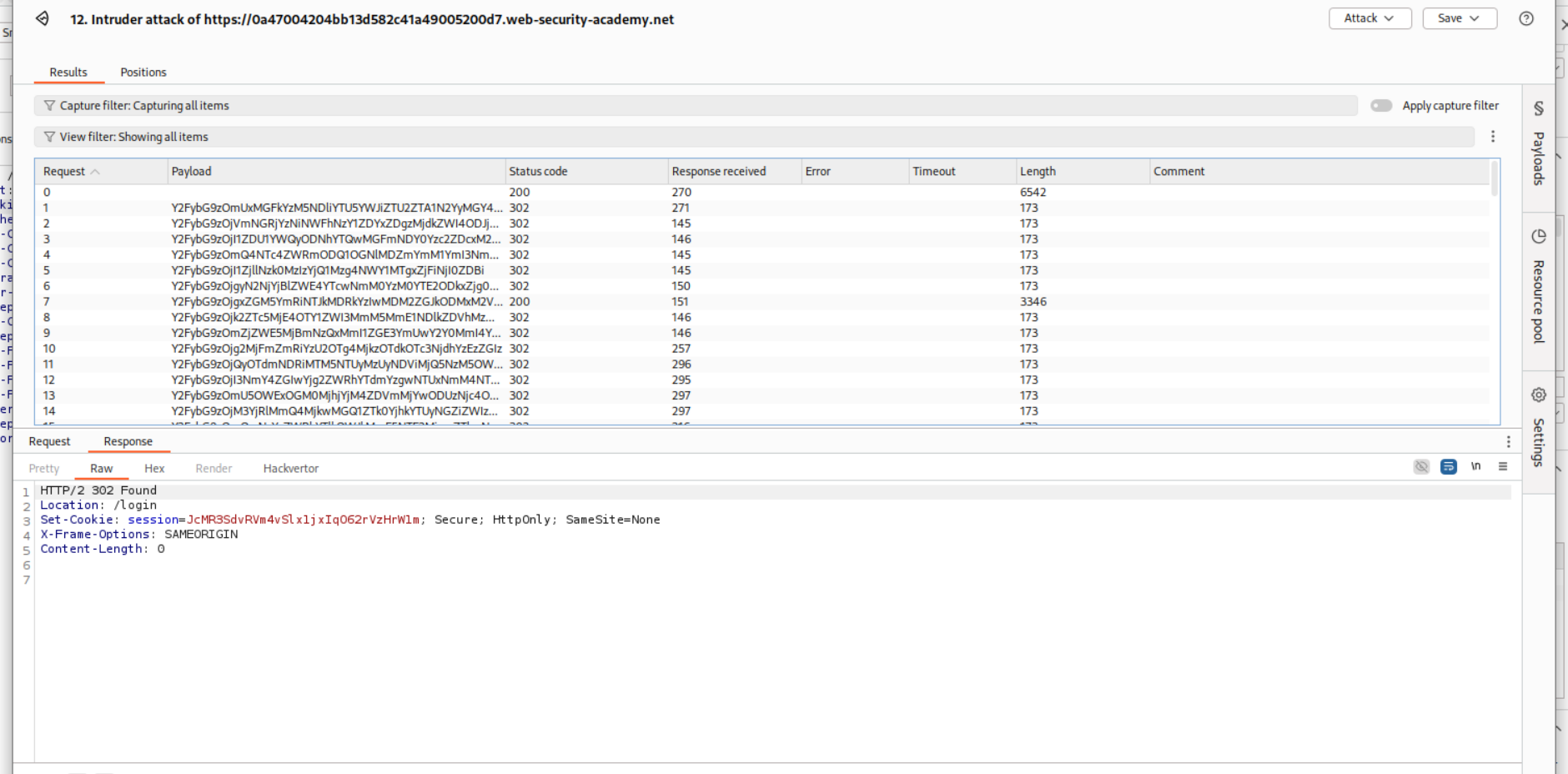Click the Intruder attack icon beside the title
Screen dimensions: 1568x774
(x=42, y=18)
